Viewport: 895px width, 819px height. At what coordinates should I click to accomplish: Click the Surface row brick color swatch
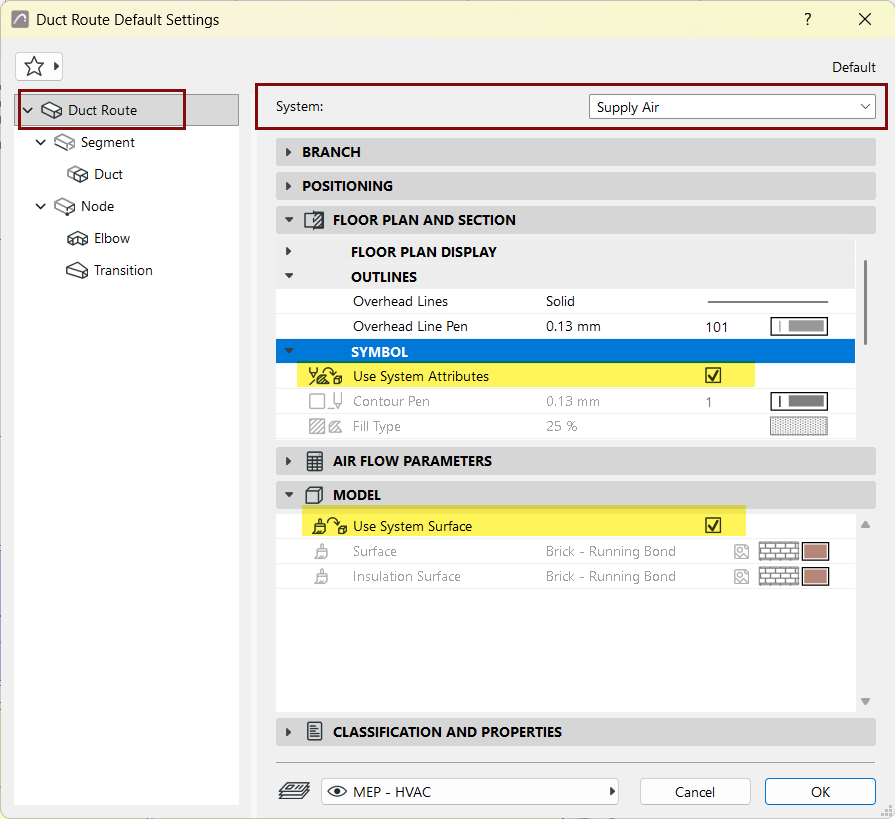(815, 551)
